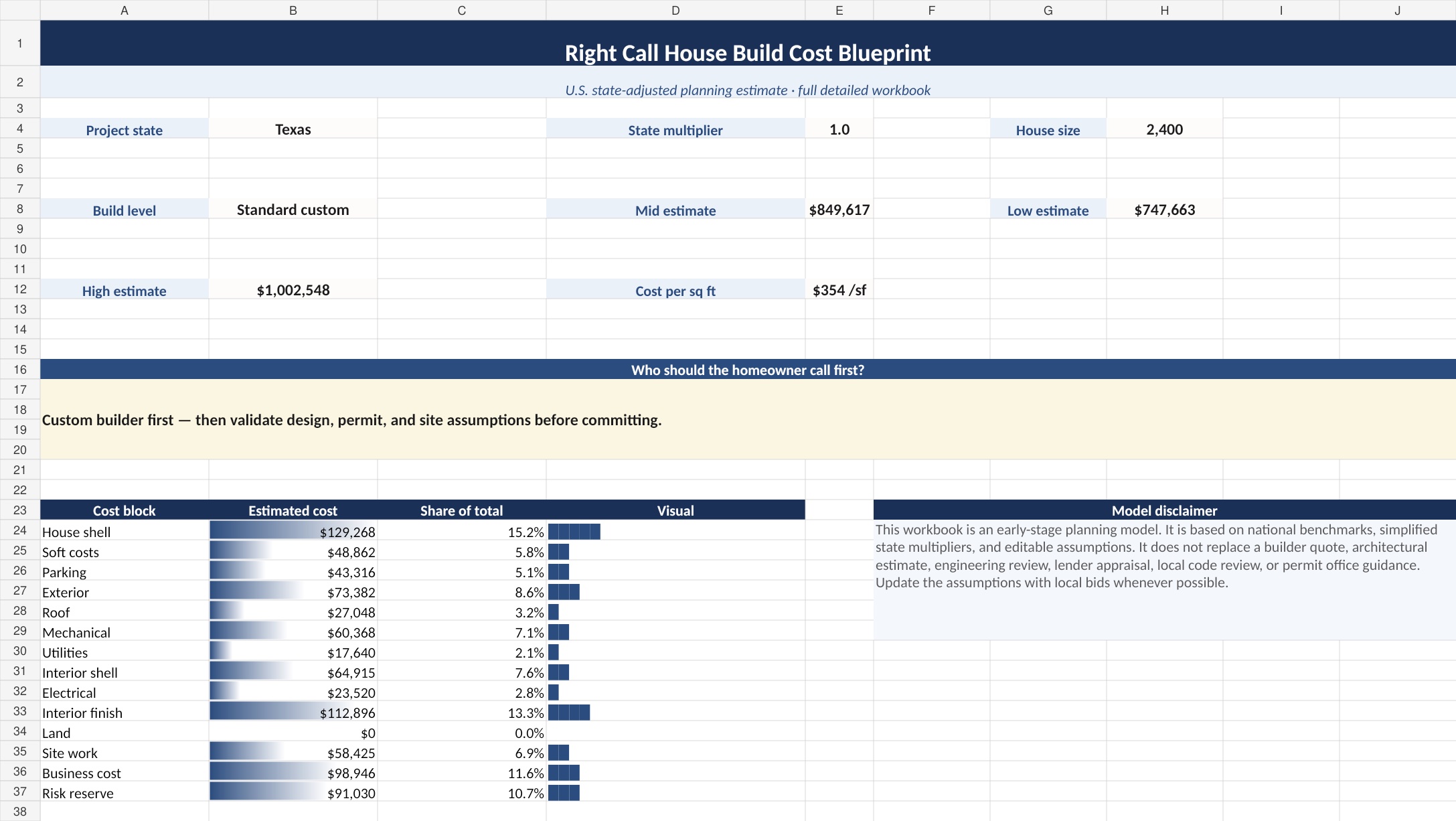Click the Mid estimate value $849,617

click(839, 209)
